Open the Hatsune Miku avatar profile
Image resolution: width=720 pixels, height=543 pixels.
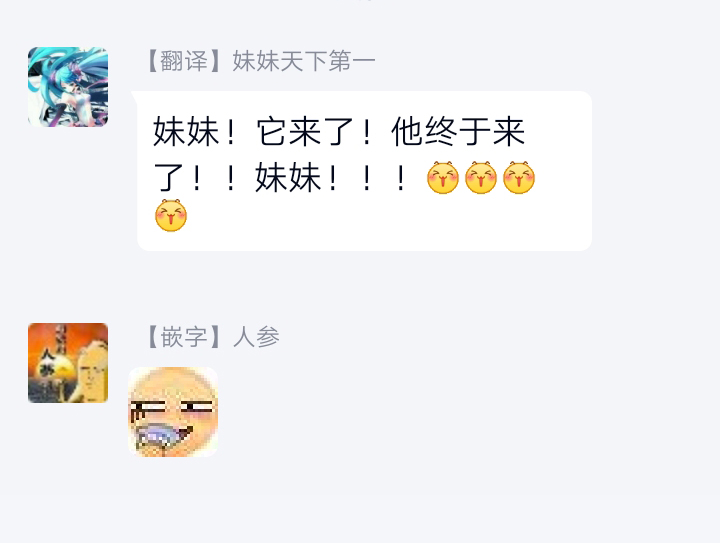click(68, 87)
